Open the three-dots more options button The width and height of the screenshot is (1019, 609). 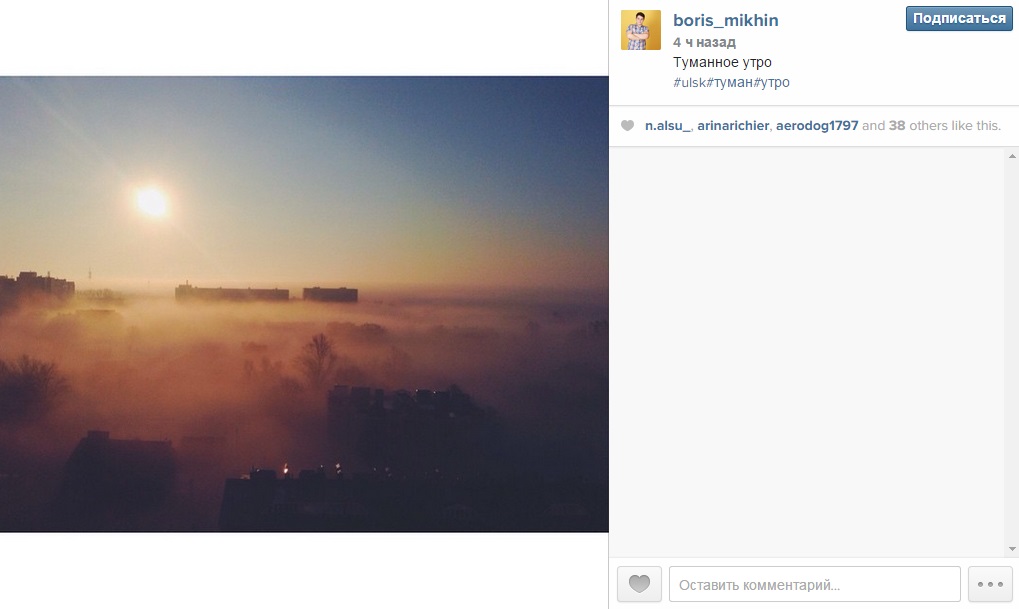990,584
